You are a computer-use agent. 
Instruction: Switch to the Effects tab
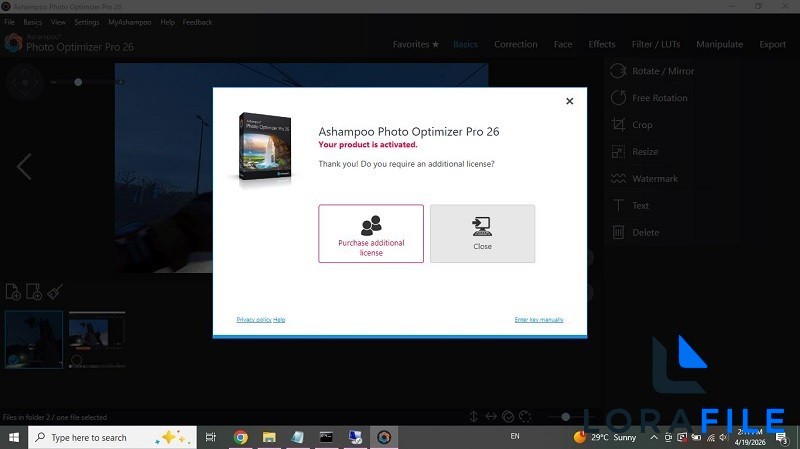pyautogui.click(x=602, y=44)
